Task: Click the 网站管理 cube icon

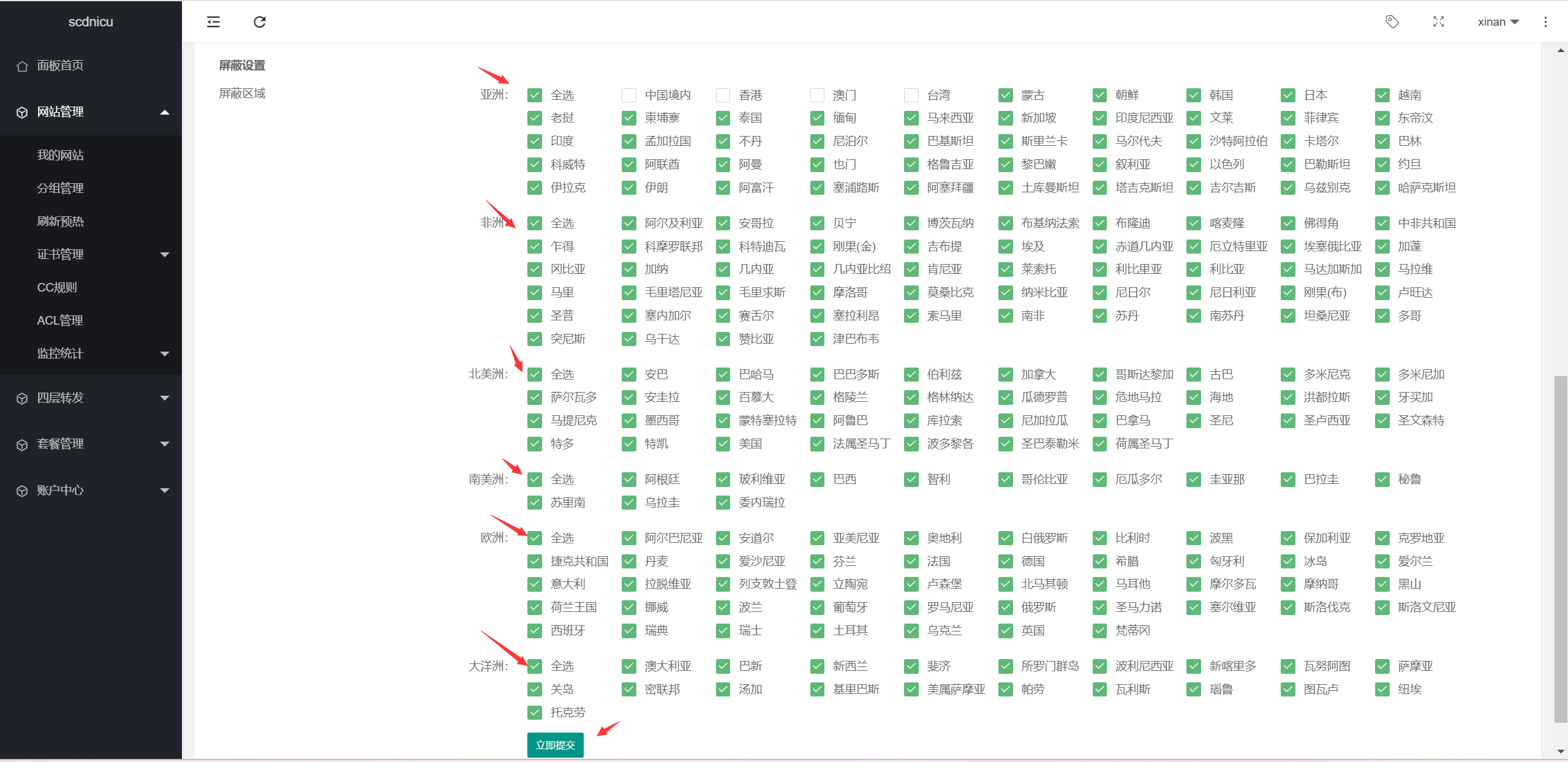Action: coord(22,111)
